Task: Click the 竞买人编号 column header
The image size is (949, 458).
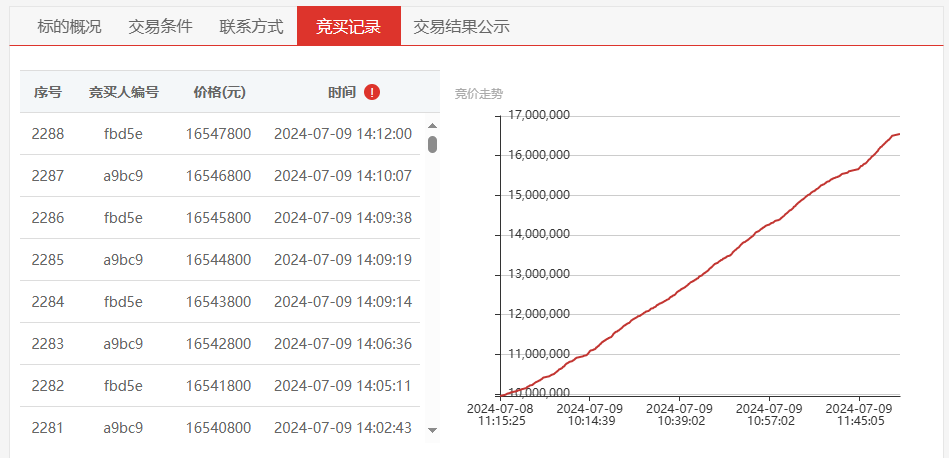Action: pyautogui.click(x=123, y=93)
